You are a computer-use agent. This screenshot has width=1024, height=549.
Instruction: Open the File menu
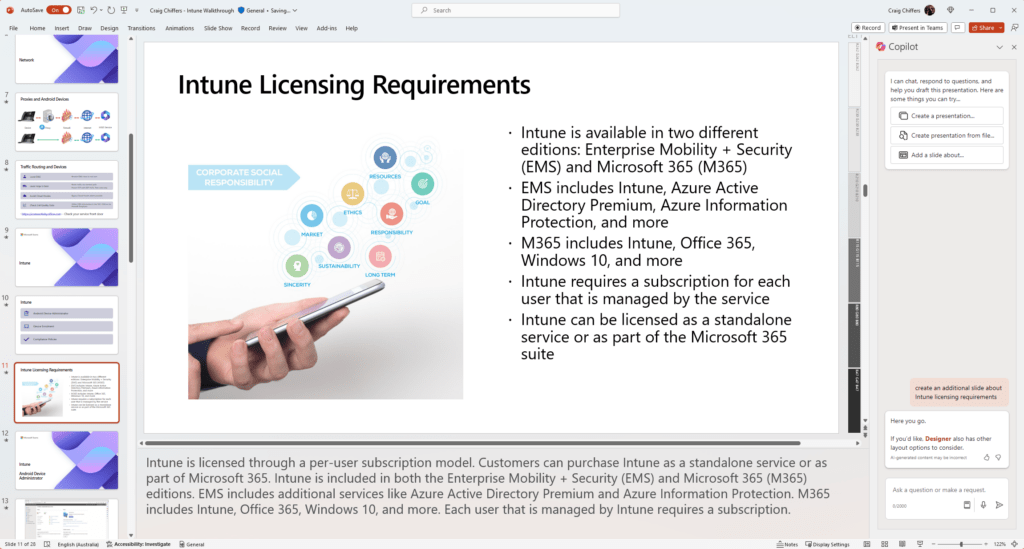pos(14,29)
